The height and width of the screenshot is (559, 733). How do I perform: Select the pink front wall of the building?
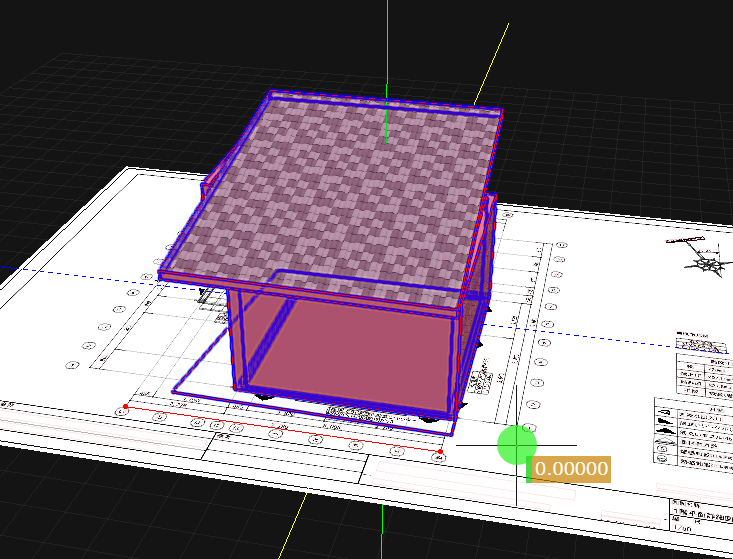point(360,350)
